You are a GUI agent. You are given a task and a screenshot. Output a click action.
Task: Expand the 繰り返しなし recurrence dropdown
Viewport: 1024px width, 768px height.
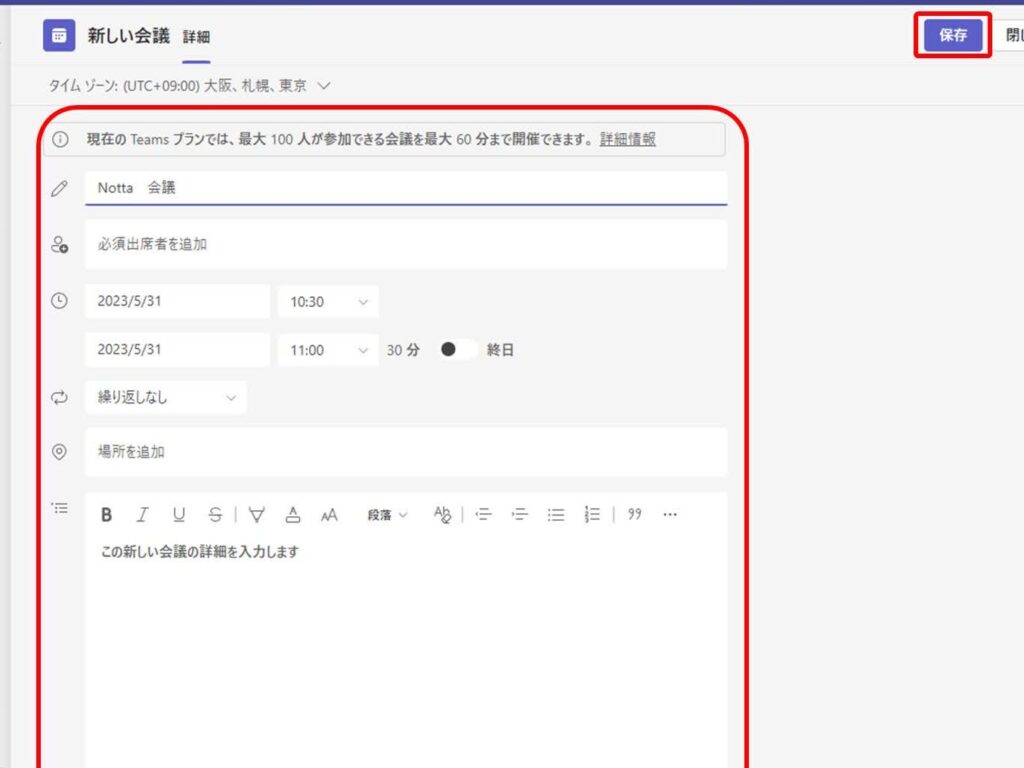click(165, 398)
